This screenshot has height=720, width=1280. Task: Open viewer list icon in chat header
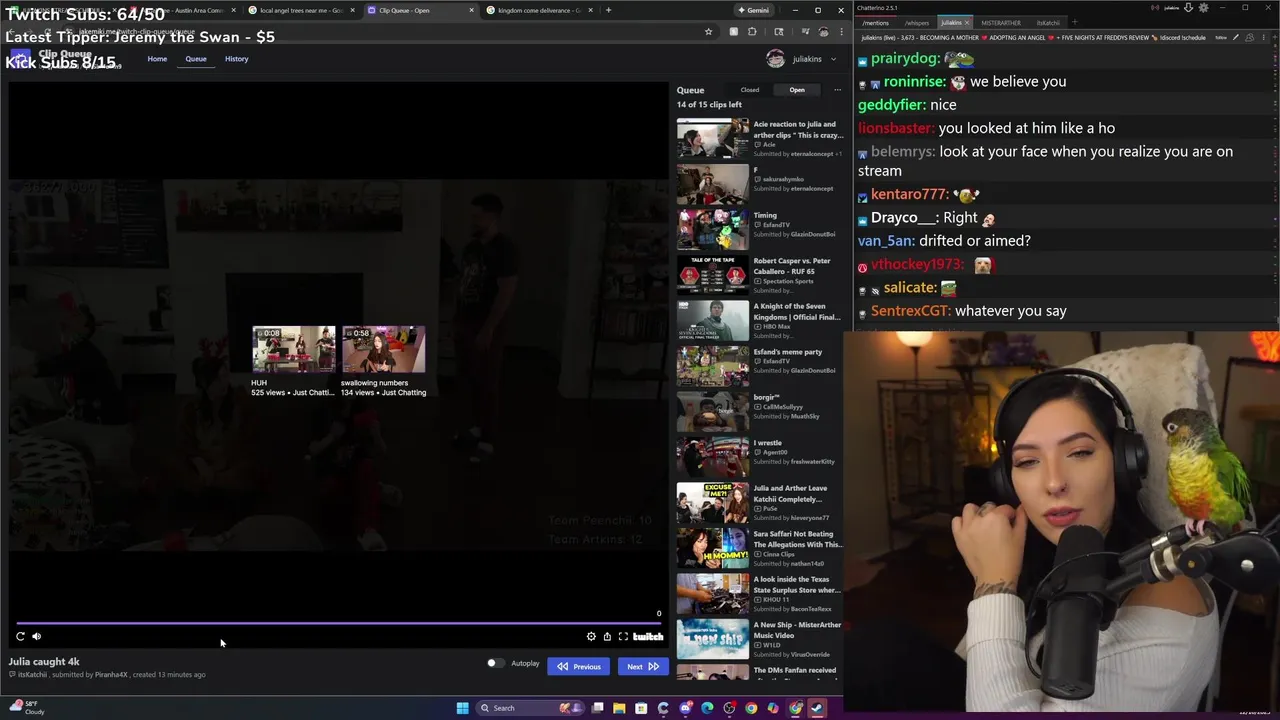[1249, 37]
